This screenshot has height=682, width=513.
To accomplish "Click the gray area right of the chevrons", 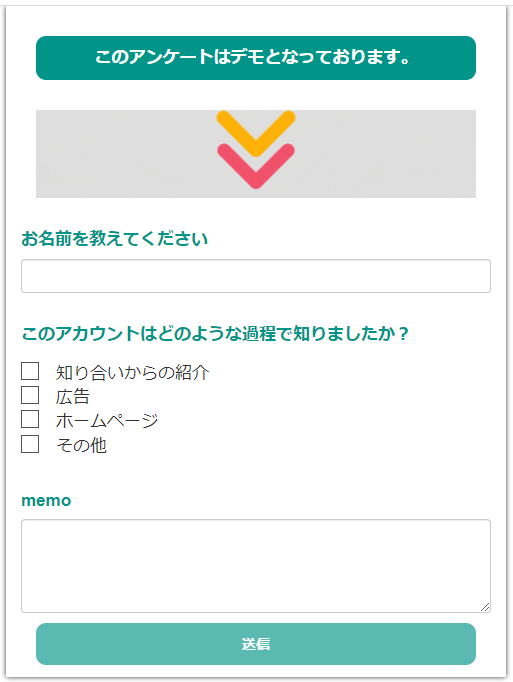I will tap(386, 154).
